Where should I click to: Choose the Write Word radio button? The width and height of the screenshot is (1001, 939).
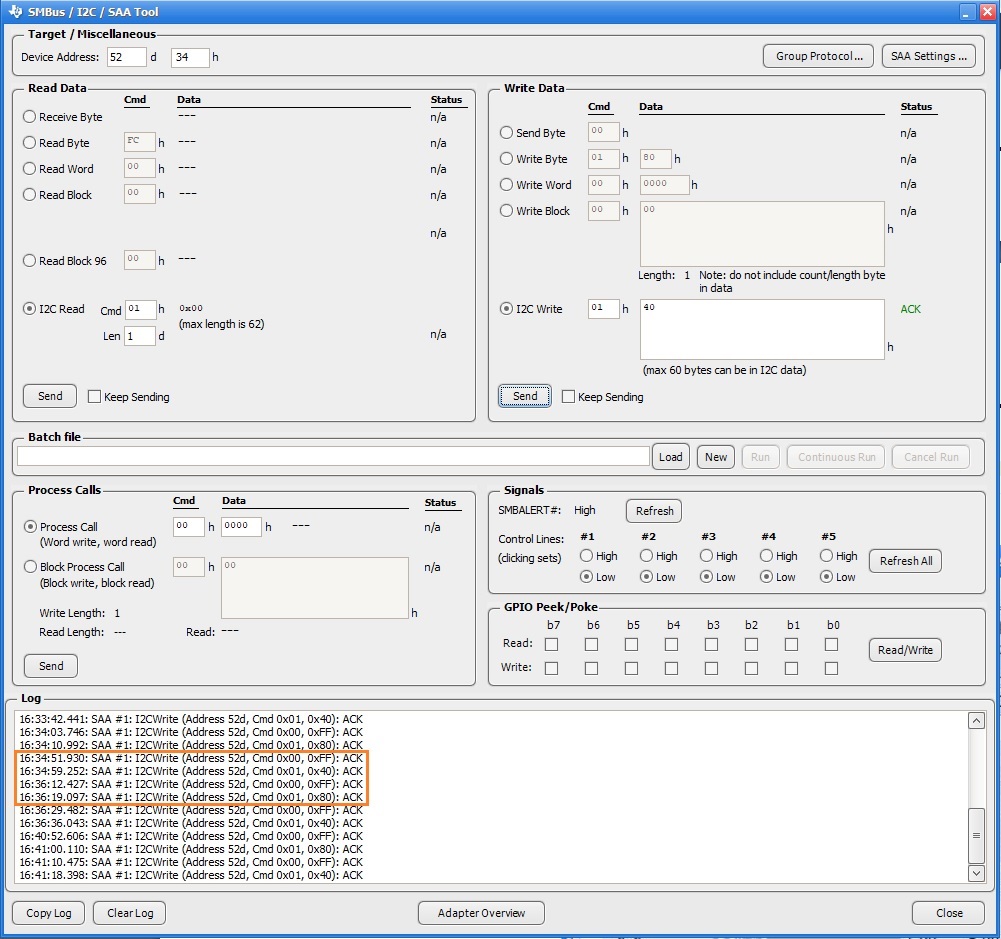[506, 184]
